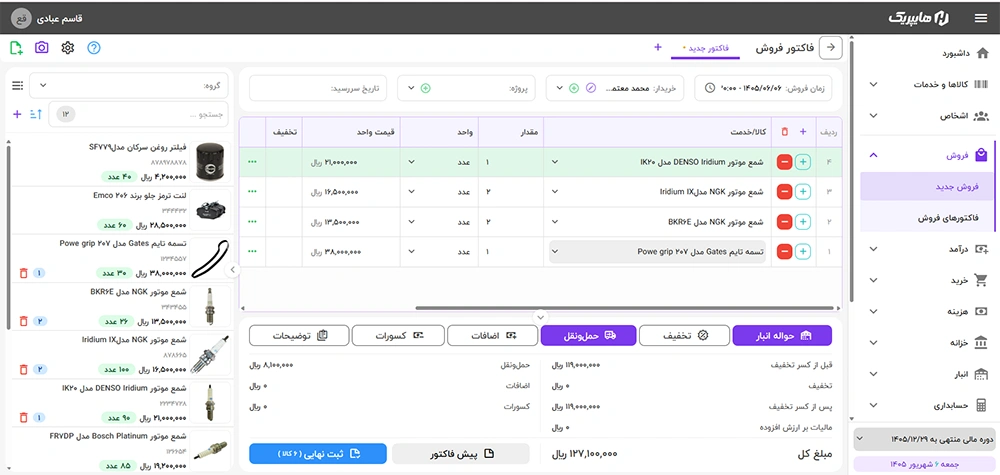This screenshot has width=1000, height=475.
Task: Click the horizontal table scrollbar
Action: [x=622, y=308]
